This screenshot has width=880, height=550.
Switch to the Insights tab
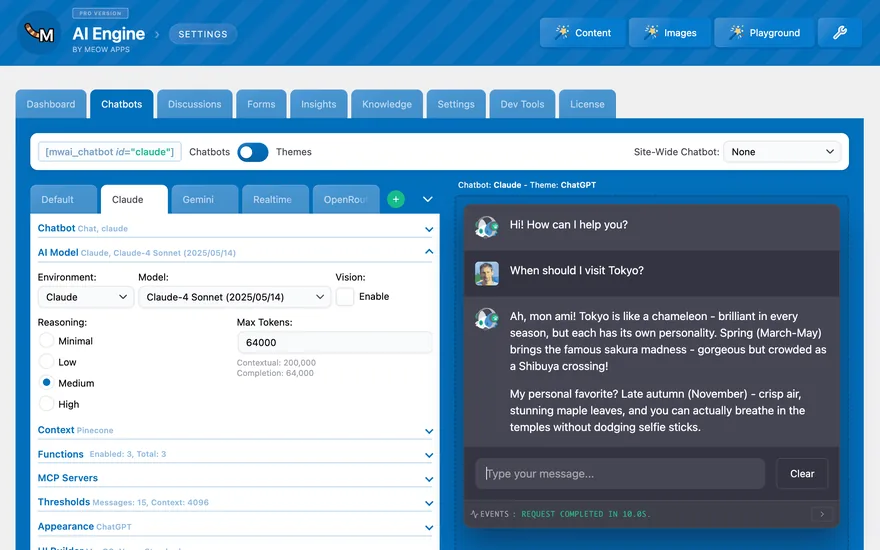click(x=318, y=104)
